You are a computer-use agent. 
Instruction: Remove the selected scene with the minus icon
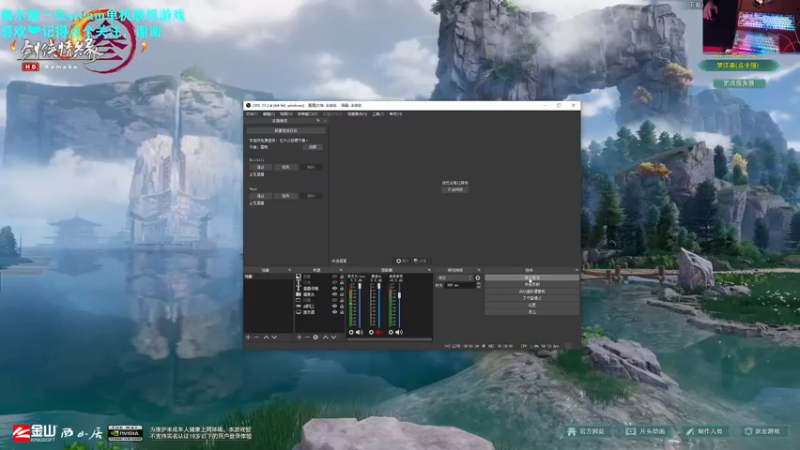(x=256, y=337)
